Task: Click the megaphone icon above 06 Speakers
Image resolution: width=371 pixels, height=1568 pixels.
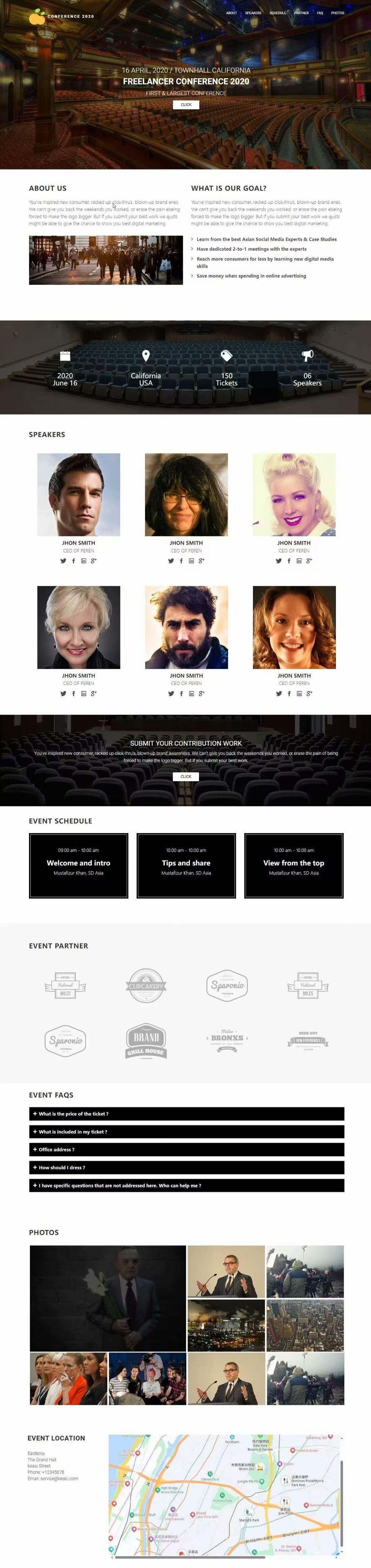Action: coord(308,355)
